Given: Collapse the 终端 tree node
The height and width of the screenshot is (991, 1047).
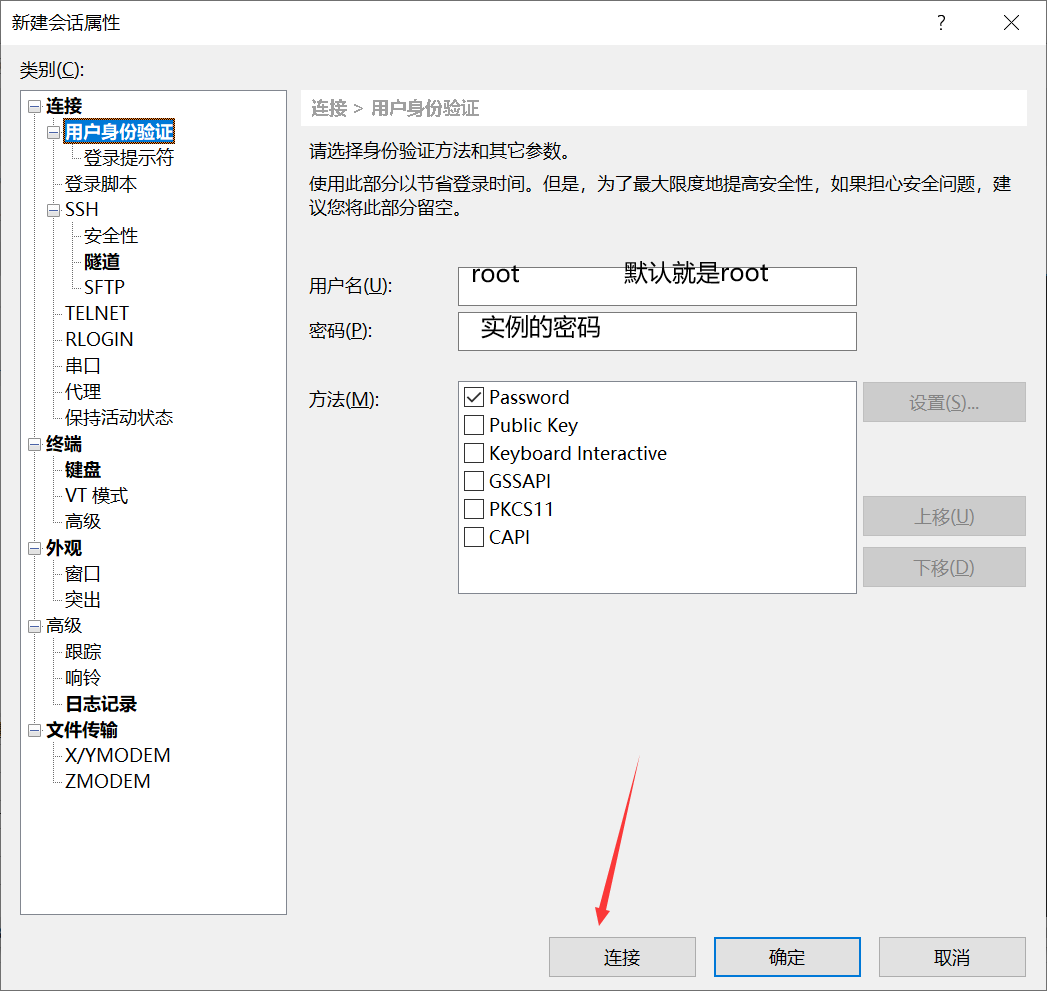Looking at the screenshot, I should click(x=35, y=445).
